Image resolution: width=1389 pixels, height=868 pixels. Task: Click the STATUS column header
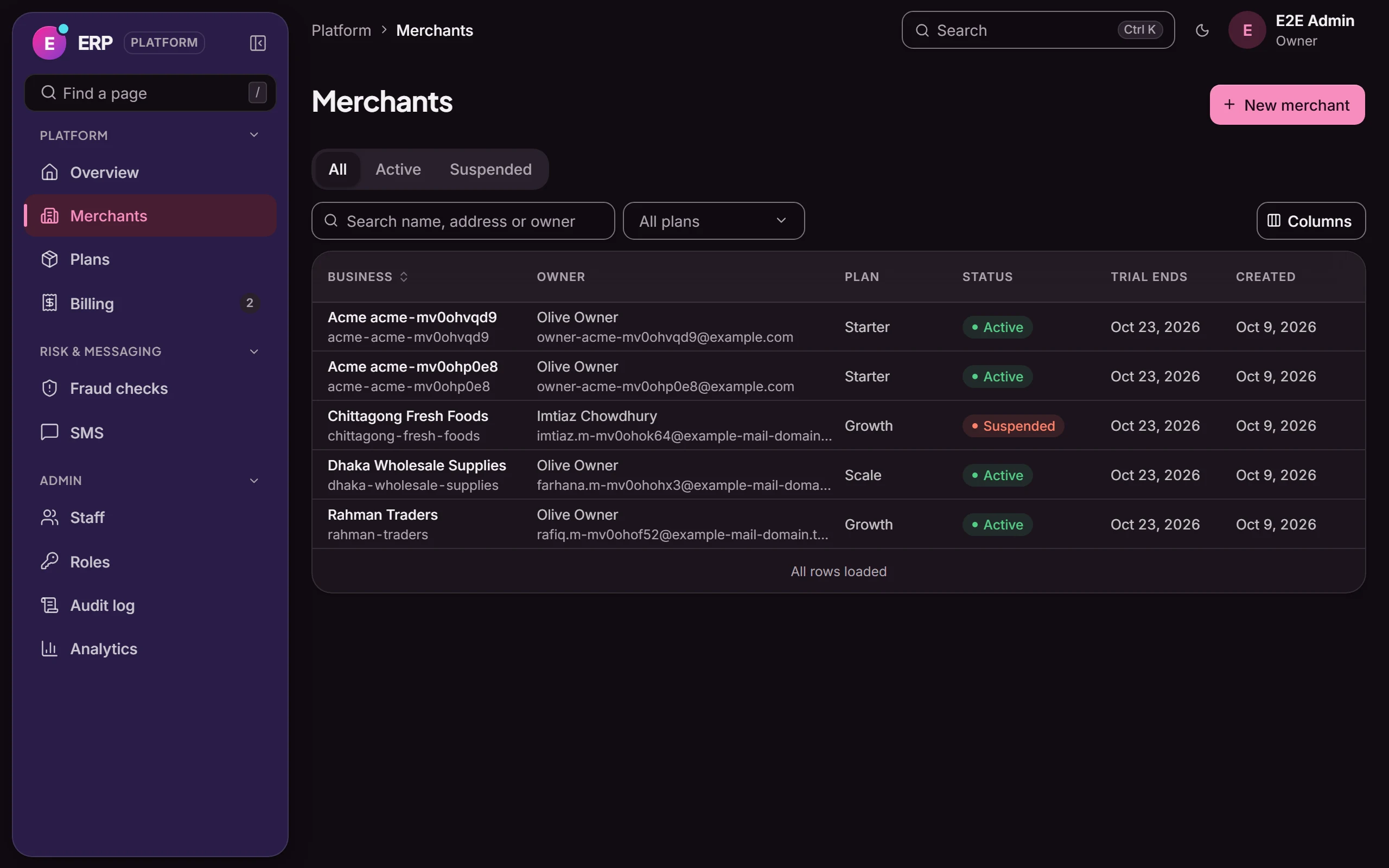pos(987,277)
